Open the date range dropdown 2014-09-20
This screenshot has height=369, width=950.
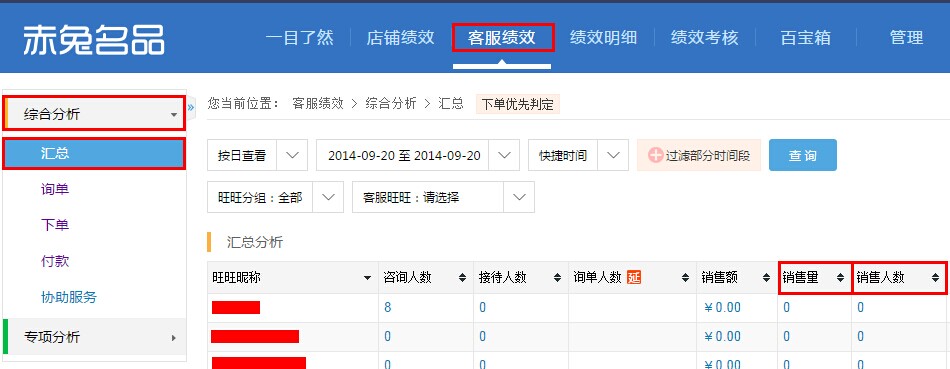(x=417, y=155)
